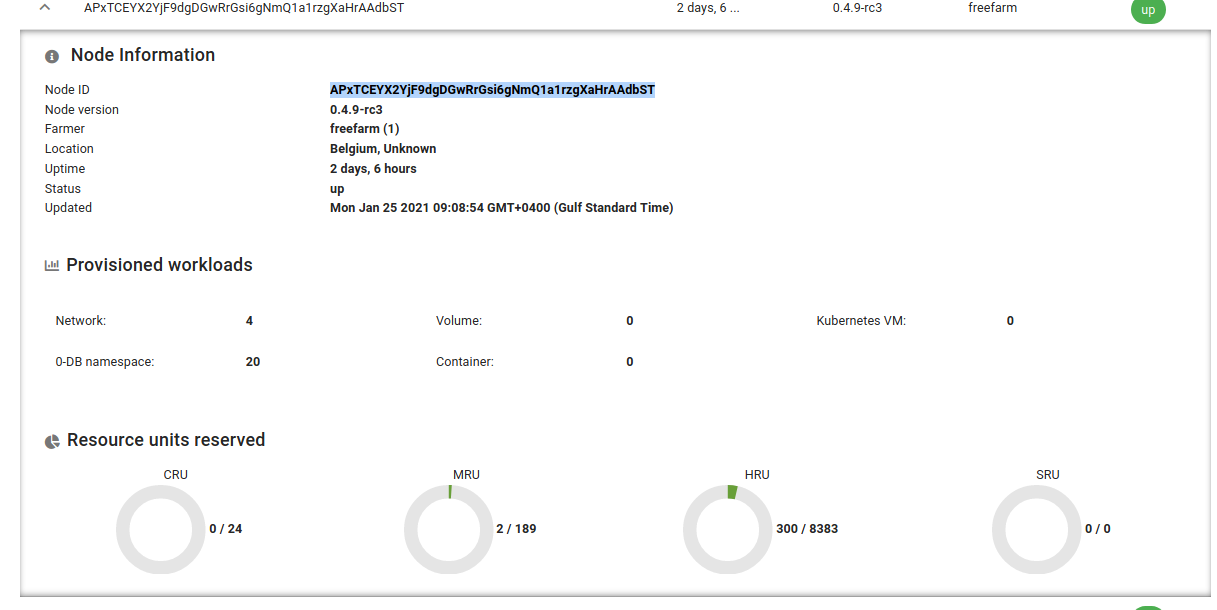
Task: Click the location value 'Belgium, Unknown'
Action: pyautogui.click(x=383, y=149)
